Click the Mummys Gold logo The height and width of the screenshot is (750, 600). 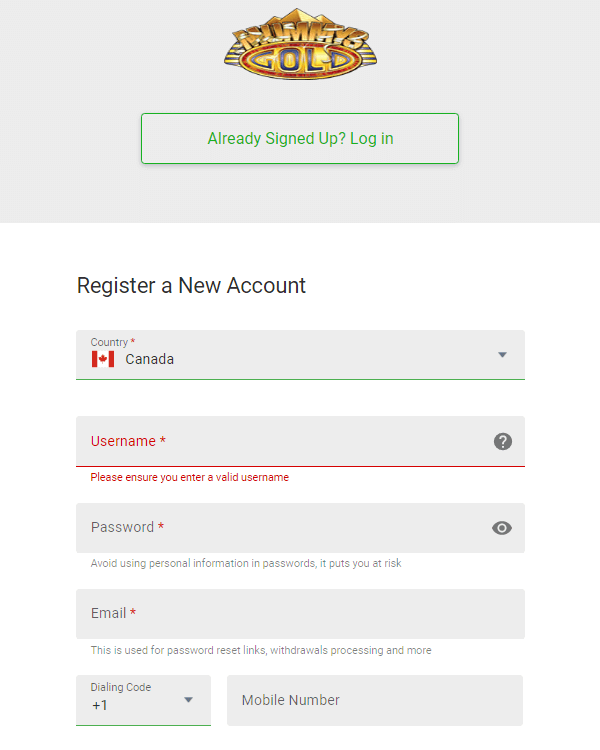point(300,50)
